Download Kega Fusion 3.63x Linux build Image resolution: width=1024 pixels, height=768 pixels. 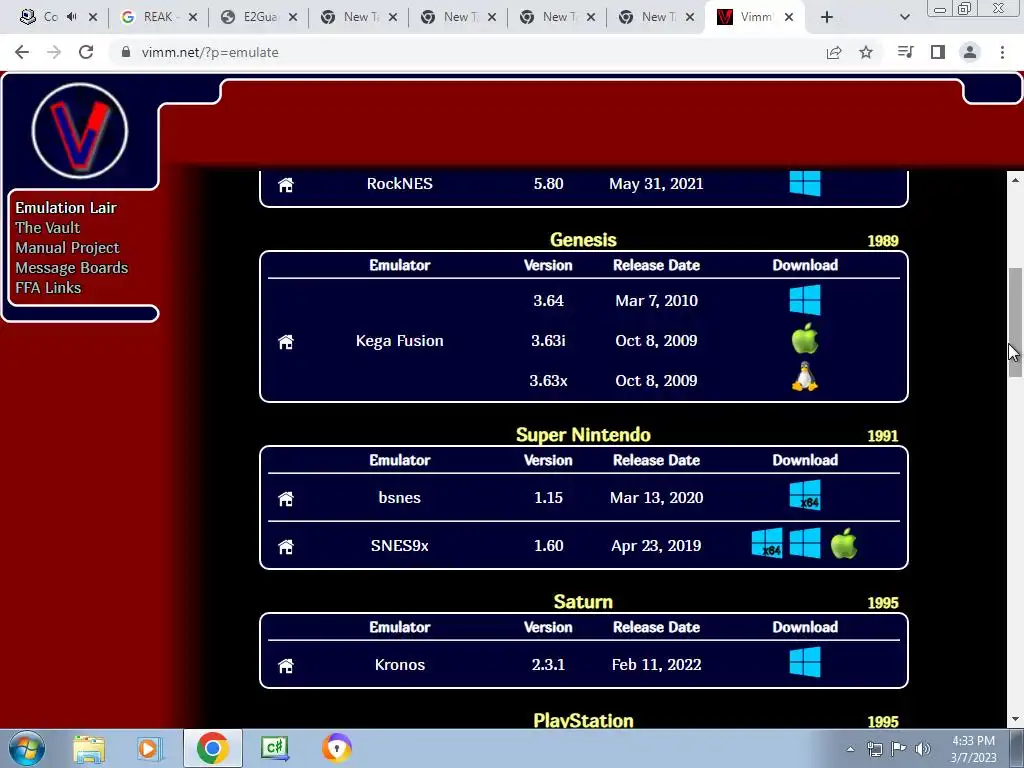[805, 377]
